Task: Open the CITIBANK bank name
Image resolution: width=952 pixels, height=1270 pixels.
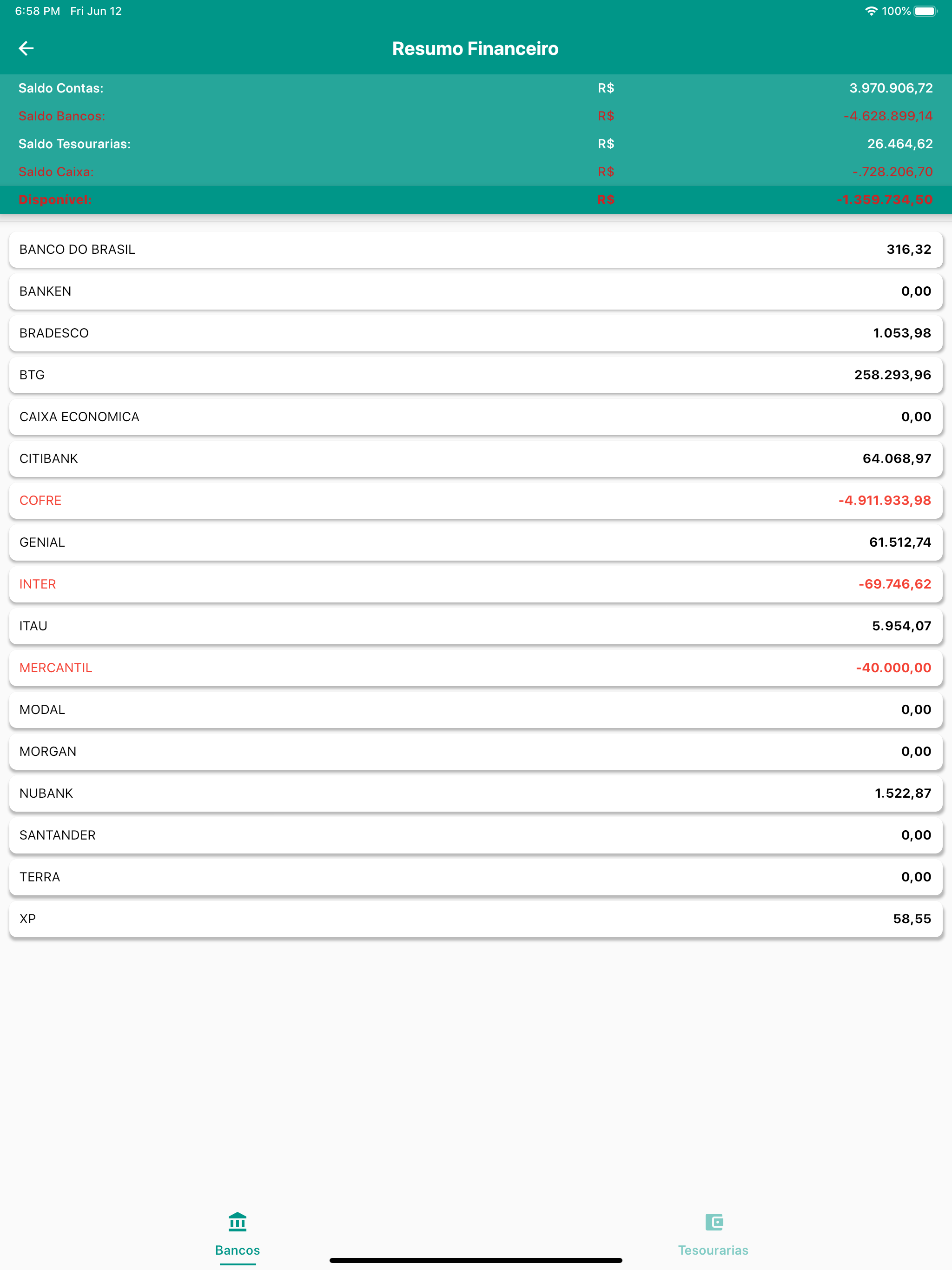Action: [x=49, y=459]
